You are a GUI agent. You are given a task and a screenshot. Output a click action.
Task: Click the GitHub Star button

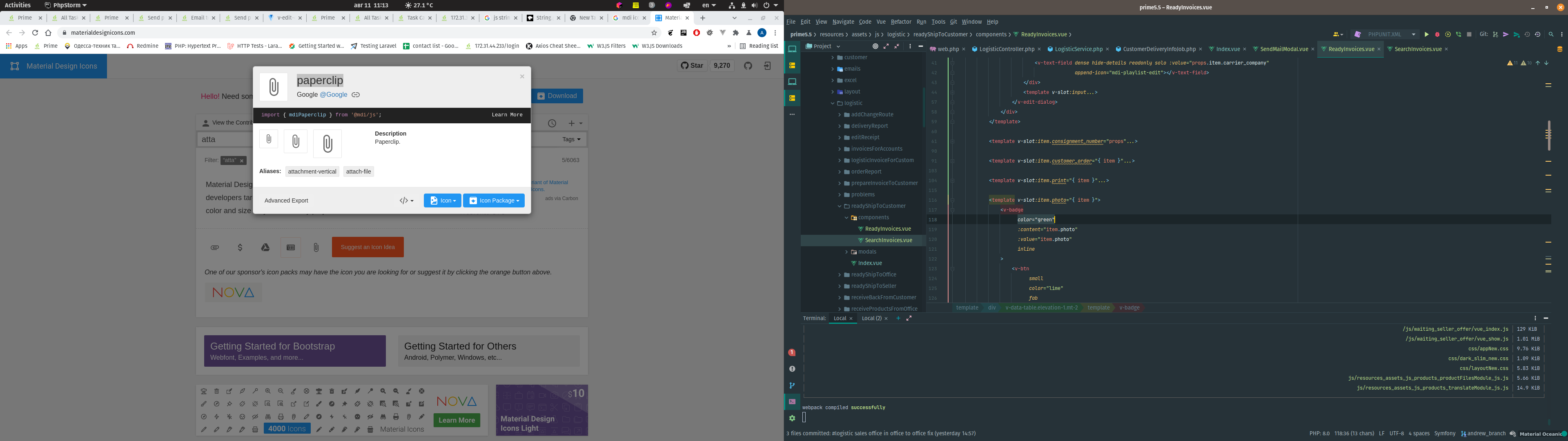click(692, 66)
